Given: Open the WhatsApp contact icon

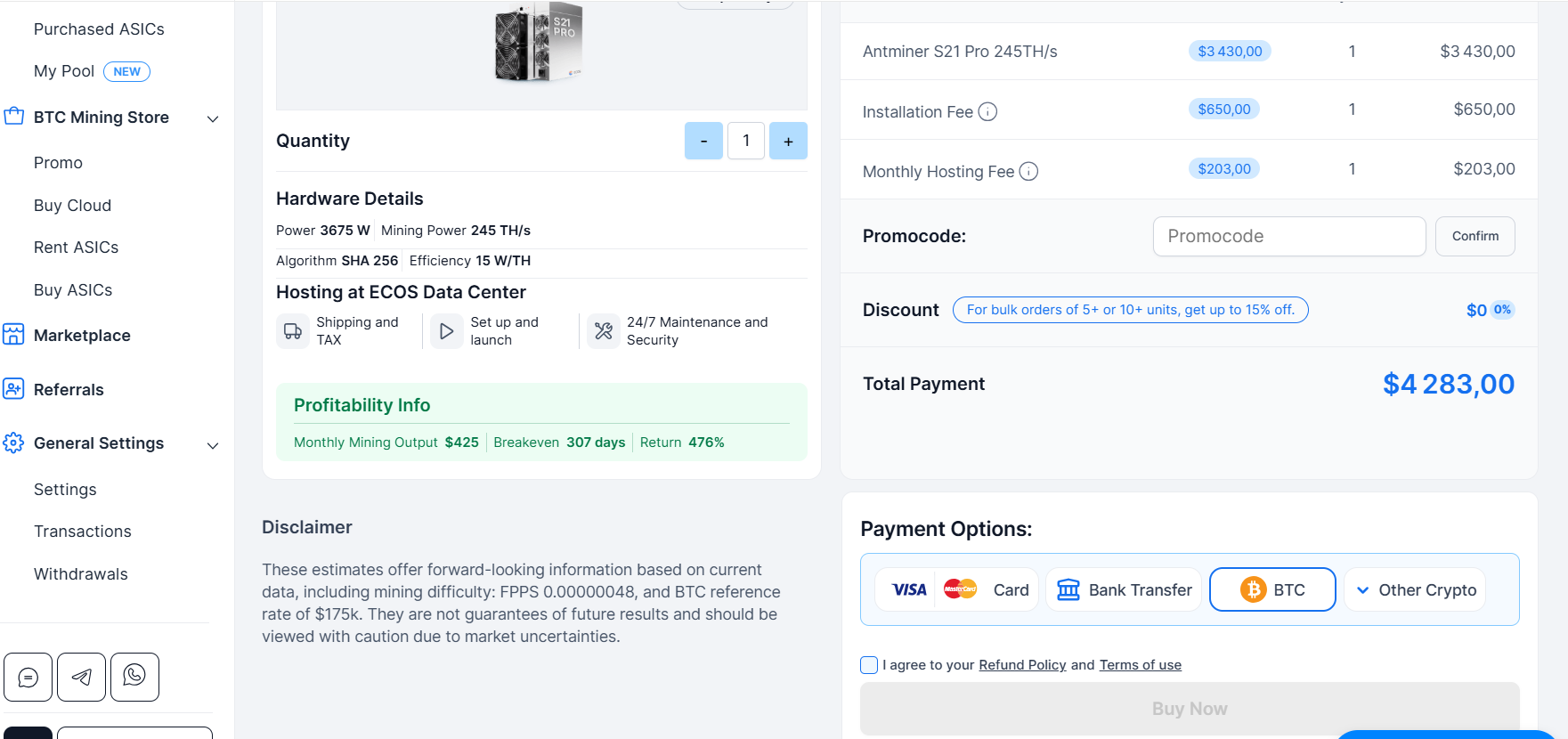Looking at the screenshot, I should pyautogui.click(x=134, y=677).
